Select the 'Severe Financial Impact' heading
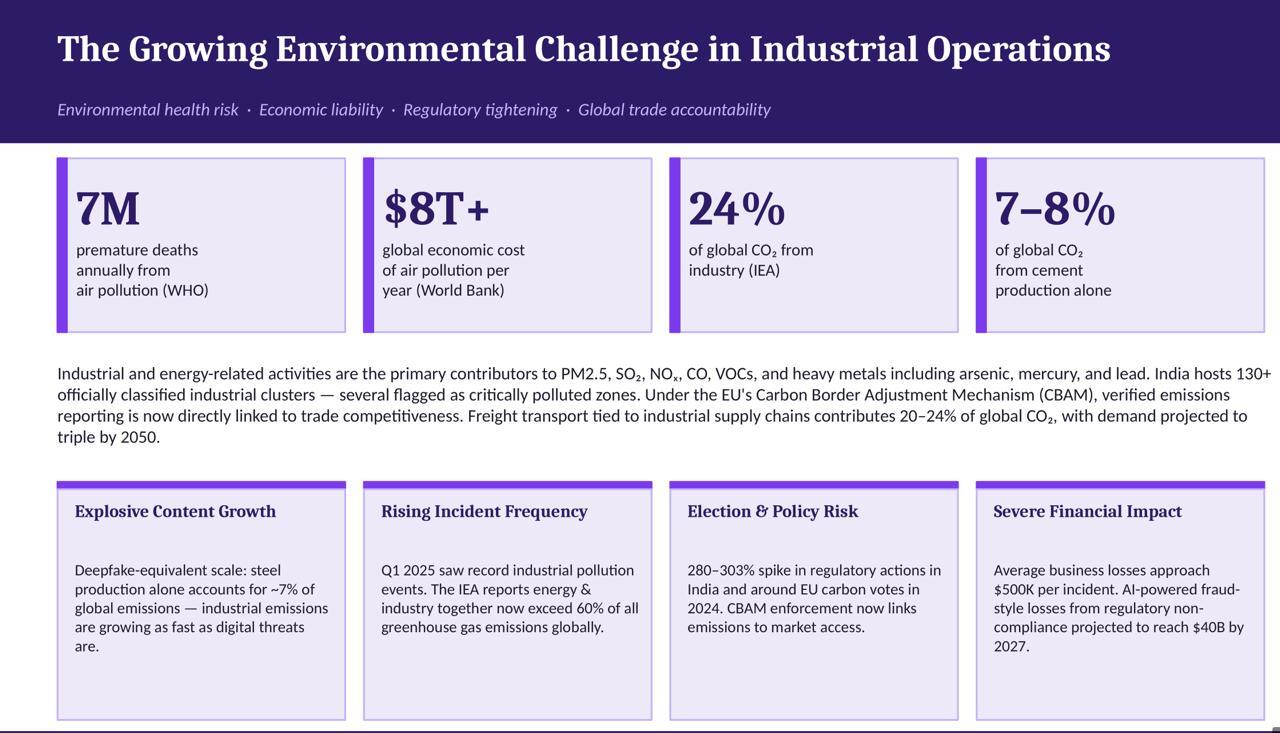Viewport: 1280px width, 733px height. 1087,512
